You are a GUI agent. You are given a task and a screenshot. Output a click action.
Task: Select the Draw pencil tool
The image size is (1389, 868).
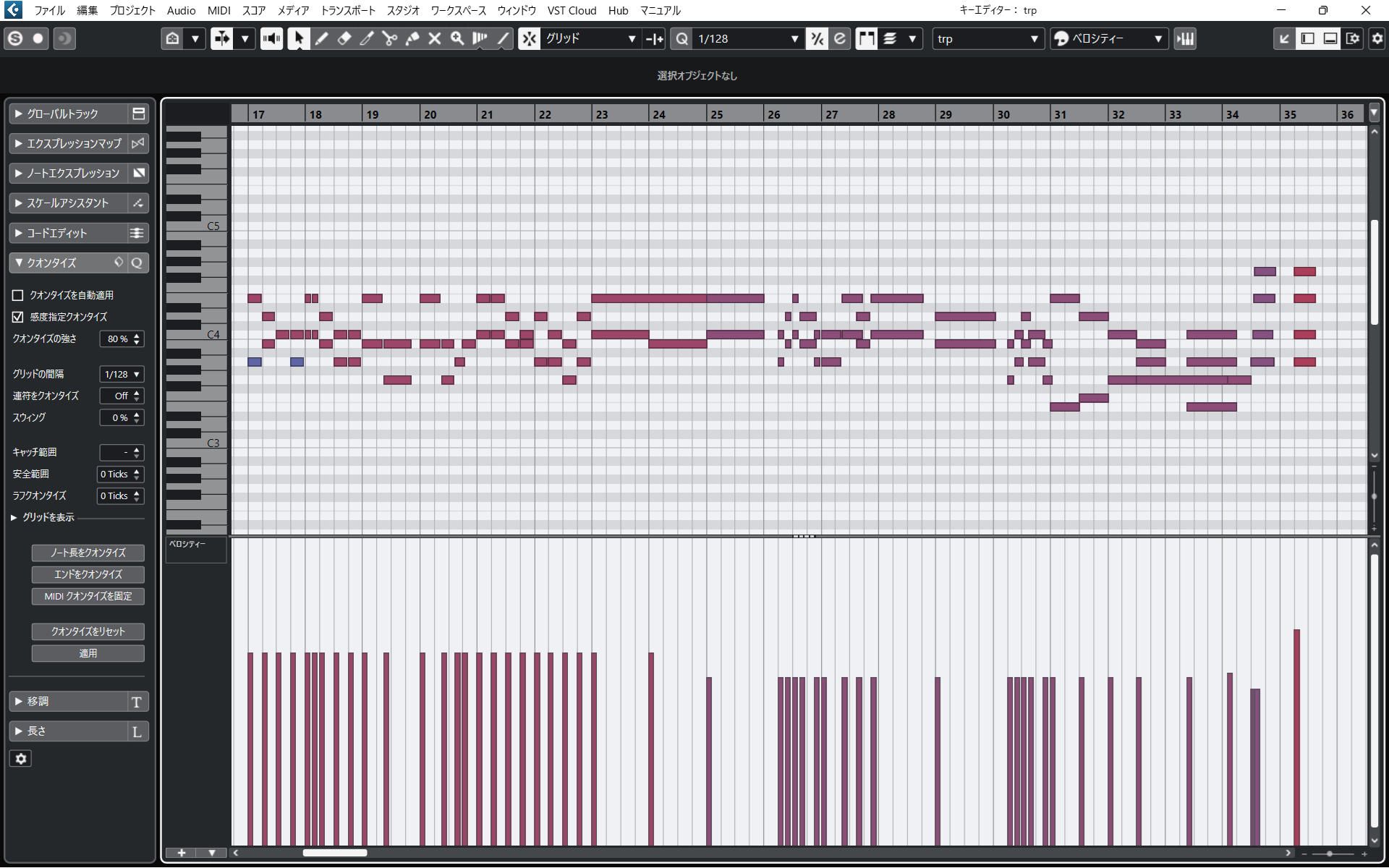click(x=321, y=39)
